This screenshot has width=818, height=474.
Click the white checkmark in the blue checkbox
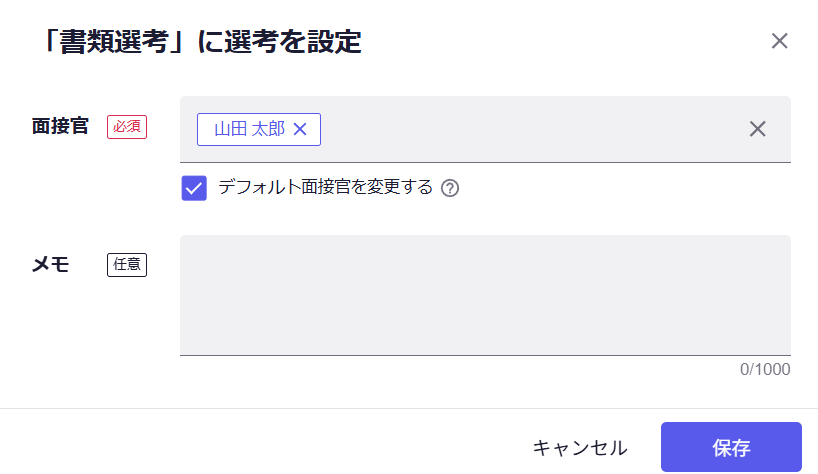coord(194,188)
